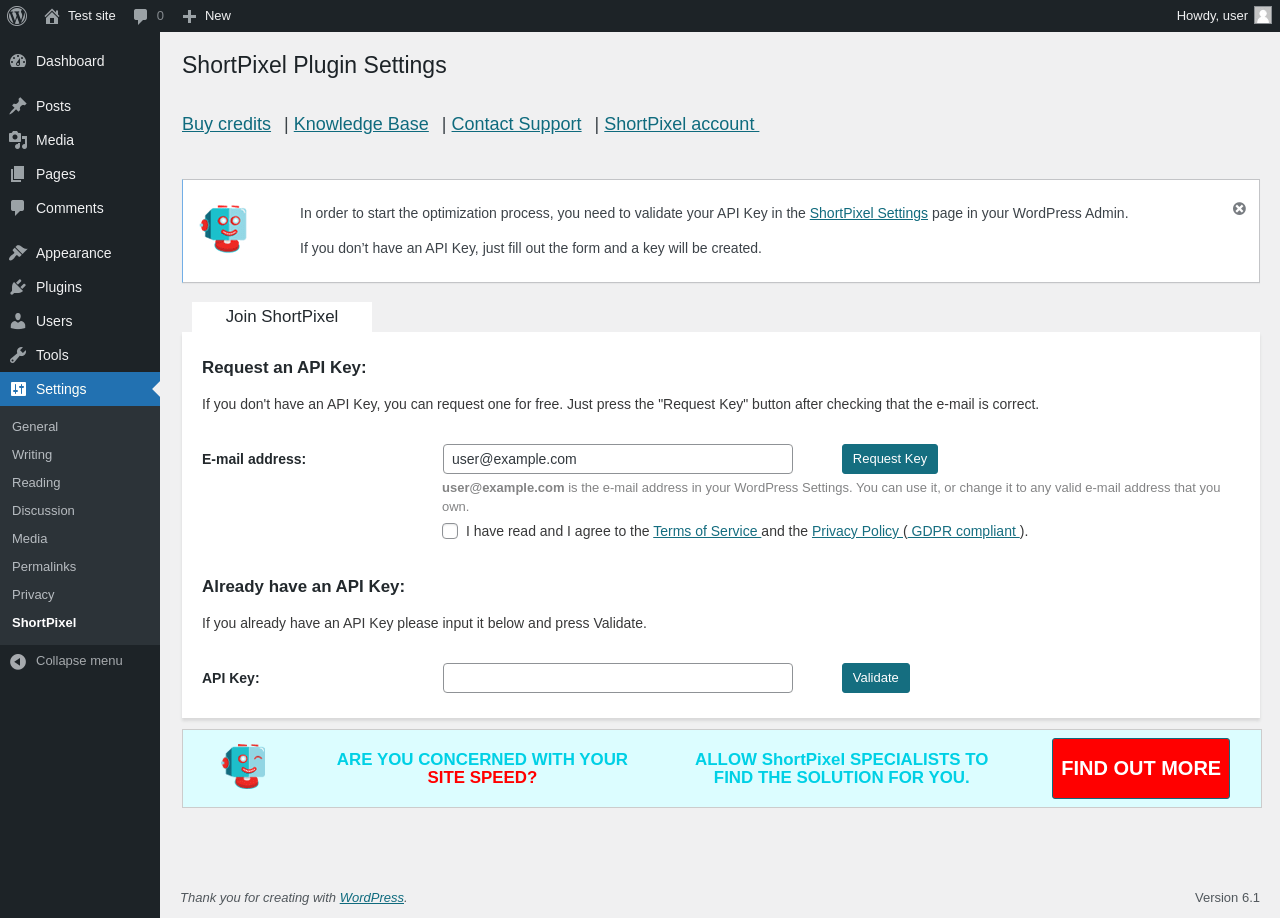
Task: Open the Terms of Service link
Action: [707, 531]
